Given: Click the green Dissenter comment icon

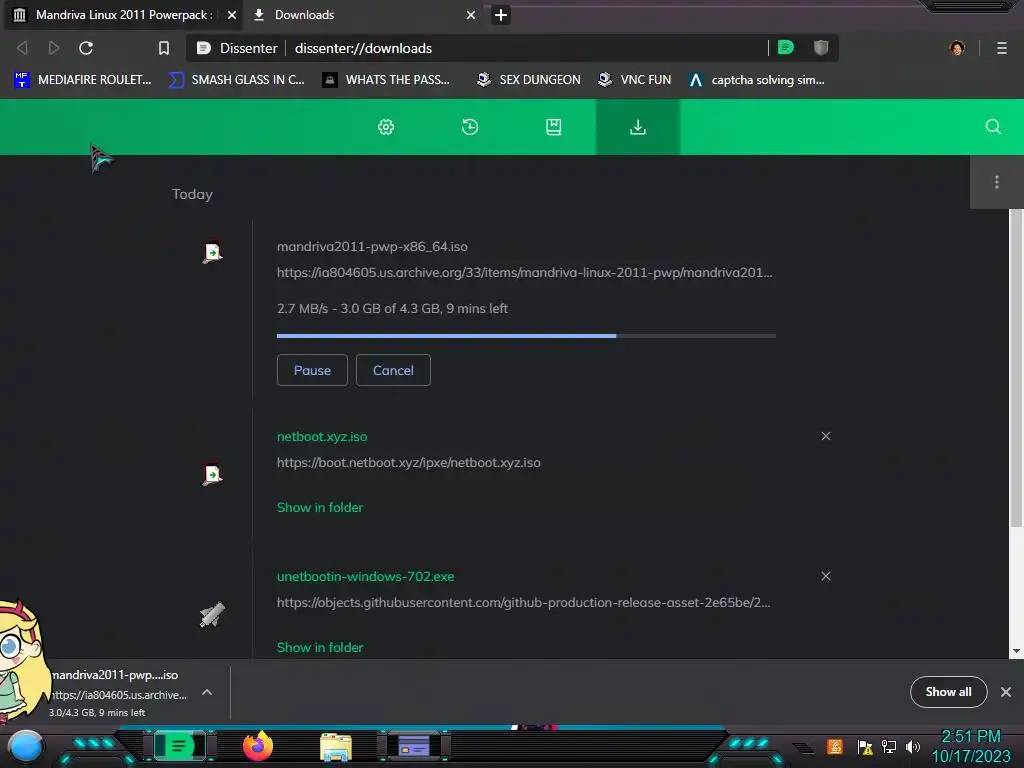Looking at the screenshot, I should click(x=786, y=48).
